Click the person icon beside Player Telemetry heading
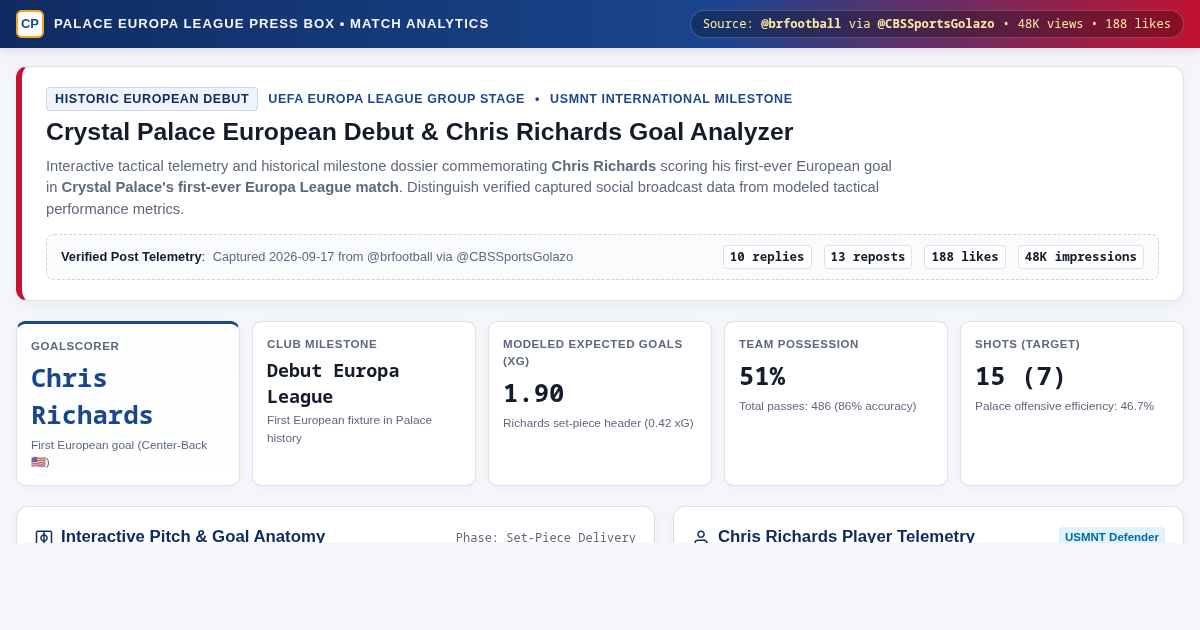Screen dimensions: 1200x630 click(x=701, y=537)
